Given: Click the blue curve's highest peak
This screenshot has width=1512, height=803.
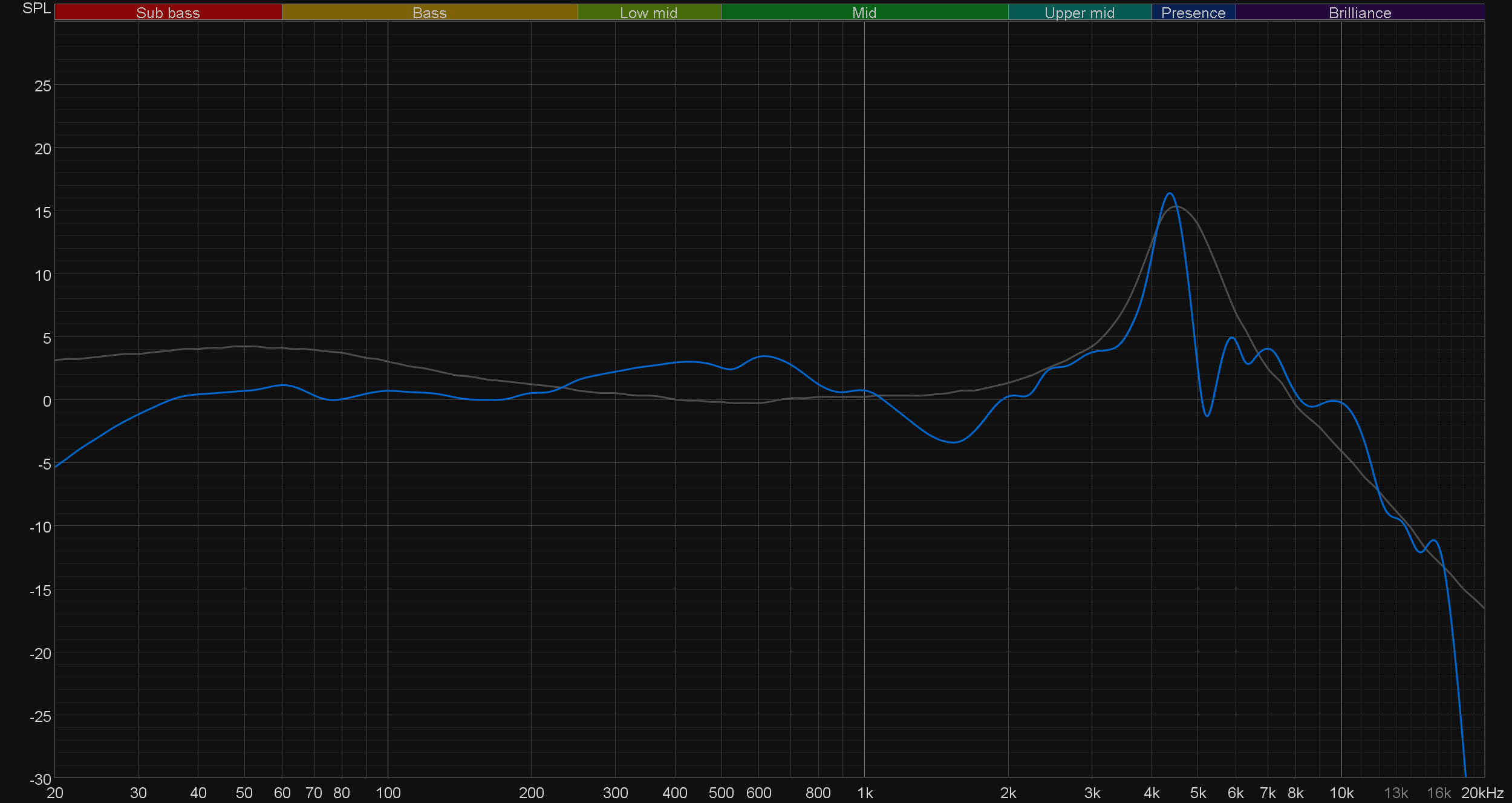Looking at the screenshot, I should pos(1170,194).
